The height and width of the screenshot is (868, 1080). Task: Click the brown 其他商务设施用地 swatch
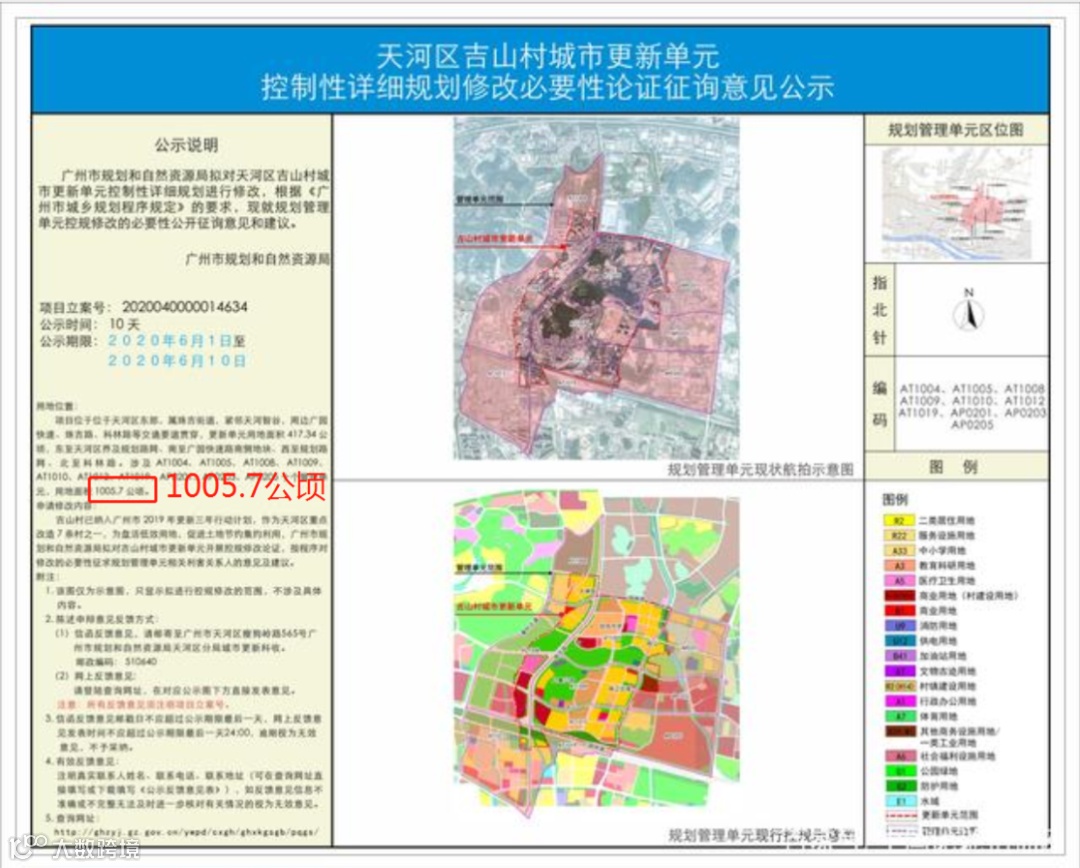tap(899, 732)
